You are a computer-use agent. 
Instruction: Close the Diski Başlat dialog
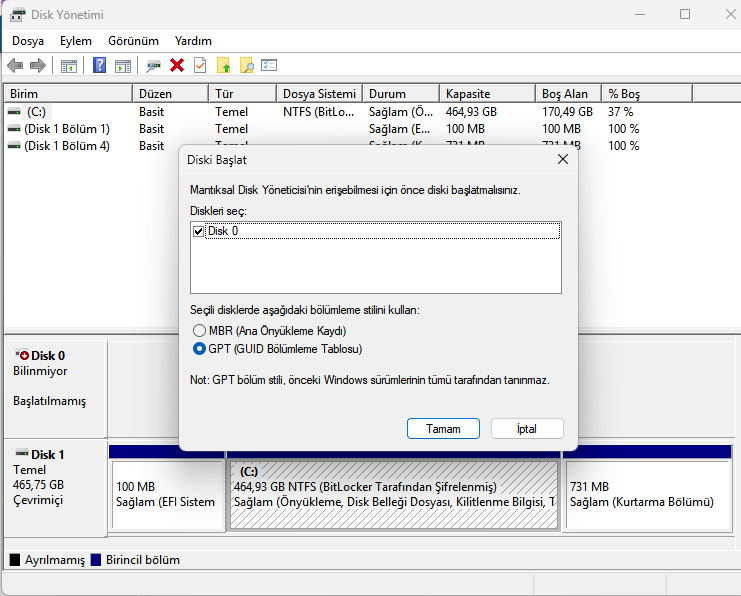pyautogui.click(x=563, y=160)
